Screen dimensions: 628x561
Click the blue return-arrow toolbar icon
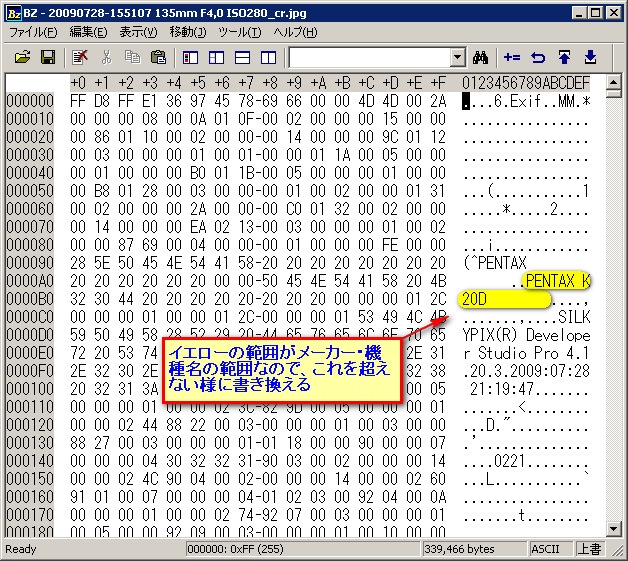pos(538,58)
